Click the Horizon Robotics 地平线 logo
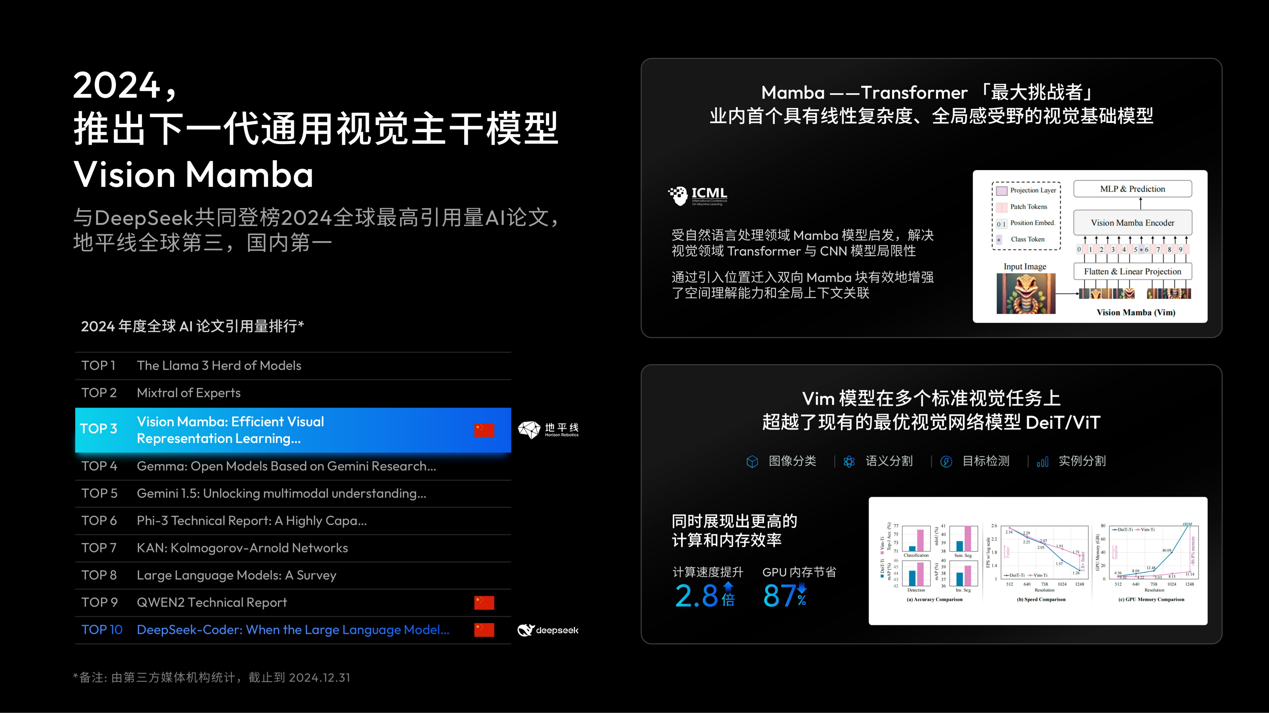Screen dimensions: 1269x713 (x=548, y=430)
